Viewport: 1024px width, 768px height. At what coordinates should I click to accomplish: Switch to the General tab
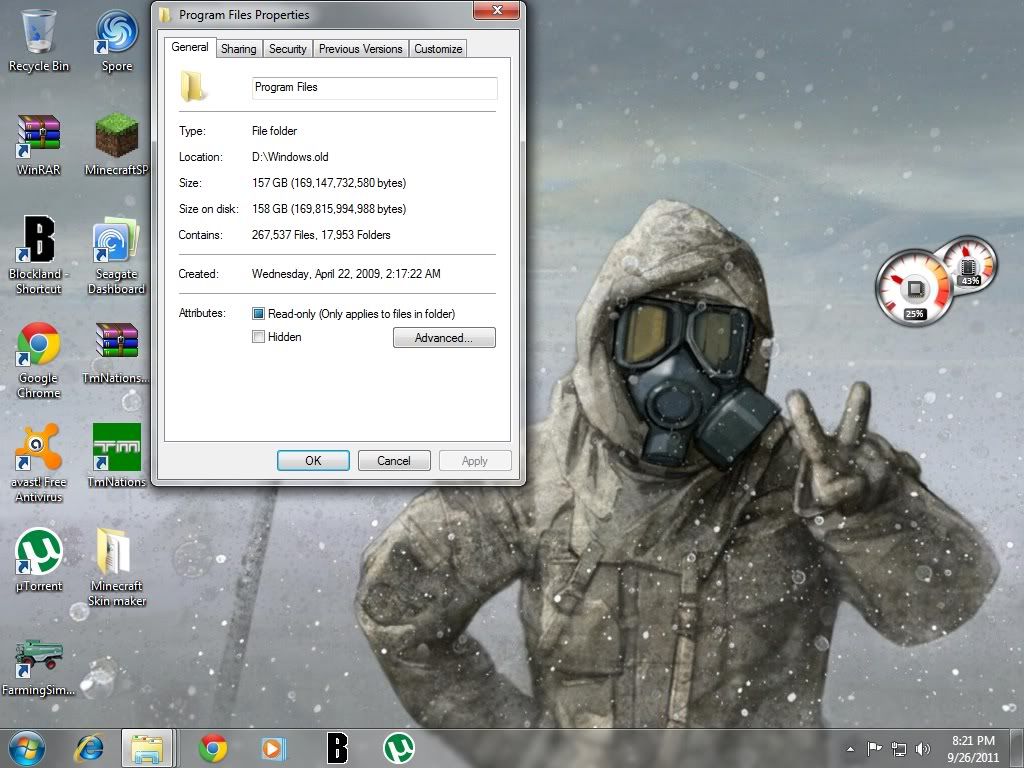[x=190, y=48]
